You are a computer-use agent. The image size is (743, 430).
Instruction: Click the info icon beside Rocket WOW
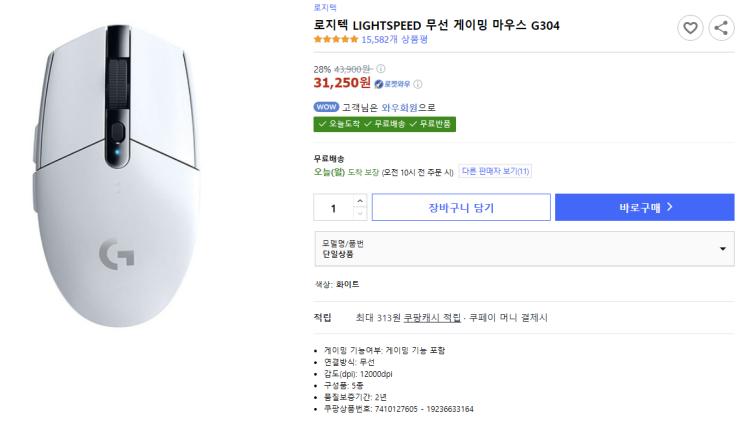[x=417, y=84]
